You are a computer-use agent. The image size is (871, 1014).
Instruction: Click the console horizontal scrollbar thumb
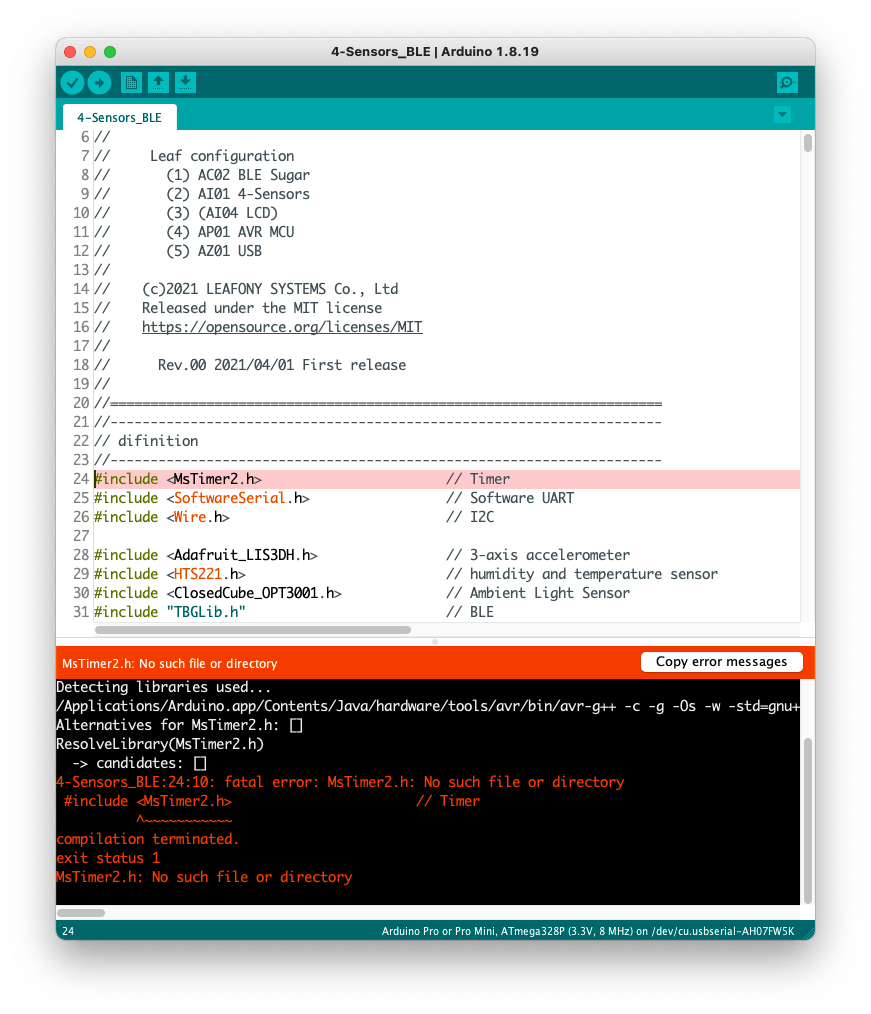(81, 913)
